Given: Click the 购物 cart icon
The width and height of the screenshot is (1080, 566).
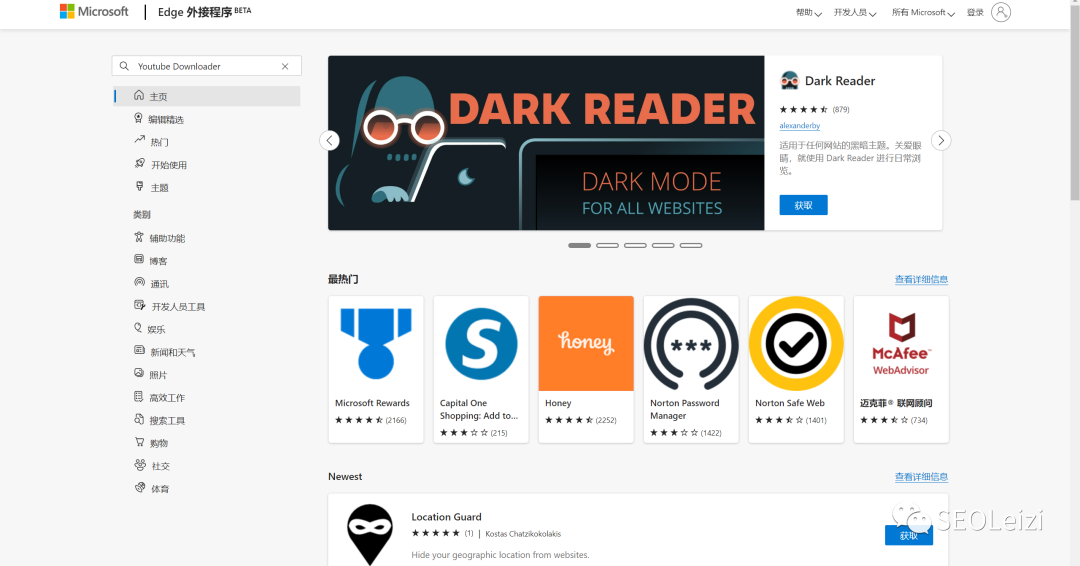Looking at the screenshot, I should click(140, 441).
